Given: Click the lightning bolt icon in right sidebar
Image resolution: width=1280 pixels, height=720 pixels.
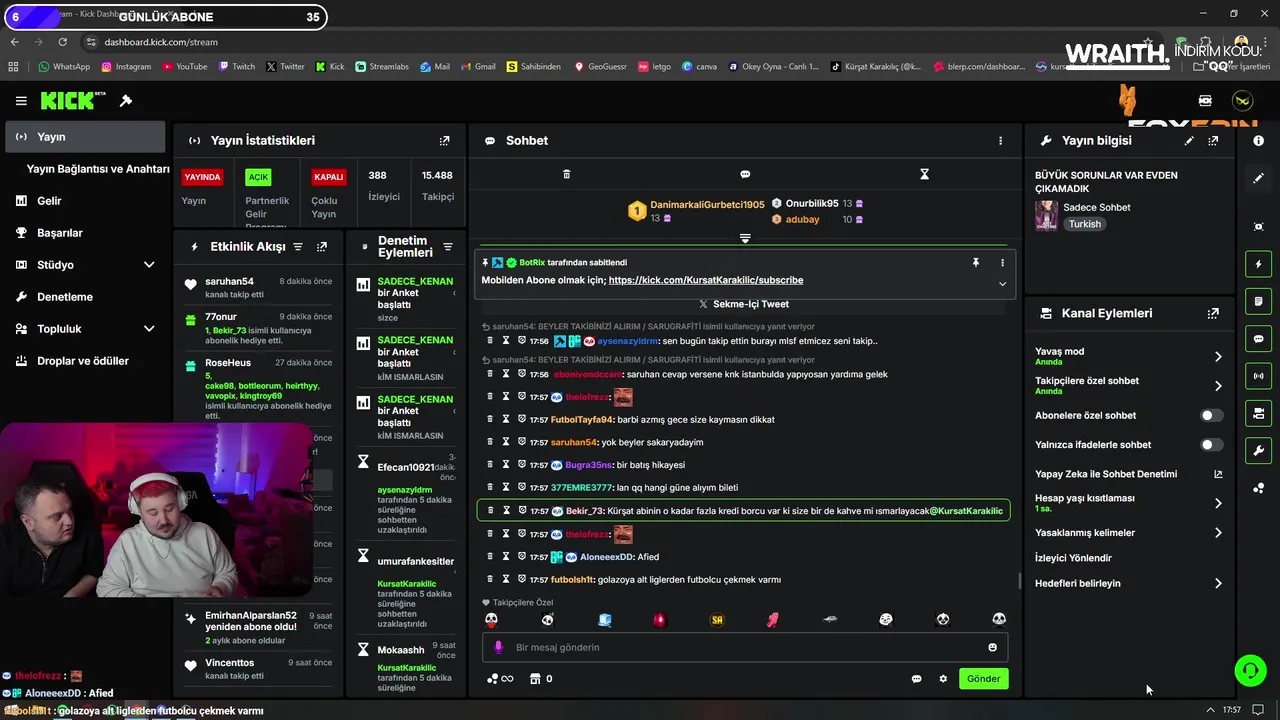Looking at the screenshot, I should (1258, 264).
